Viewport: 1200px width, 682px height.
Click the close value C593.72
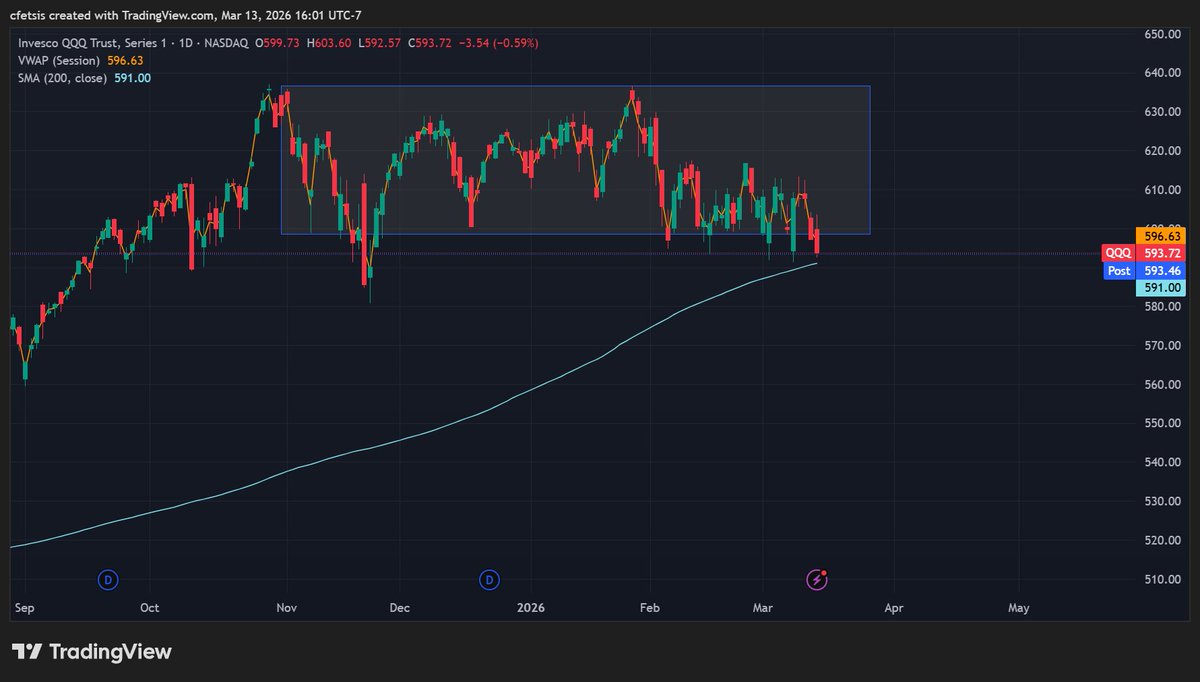click(430, 43)
